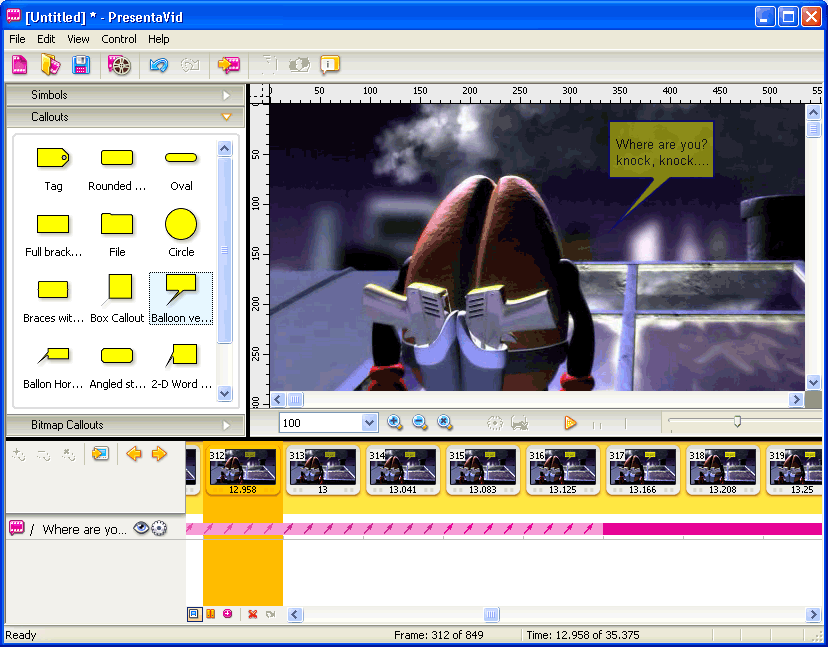The image size is (828, 647).
Task: Click preview horizontal scroll right arrow
Action: pos(796,400)
